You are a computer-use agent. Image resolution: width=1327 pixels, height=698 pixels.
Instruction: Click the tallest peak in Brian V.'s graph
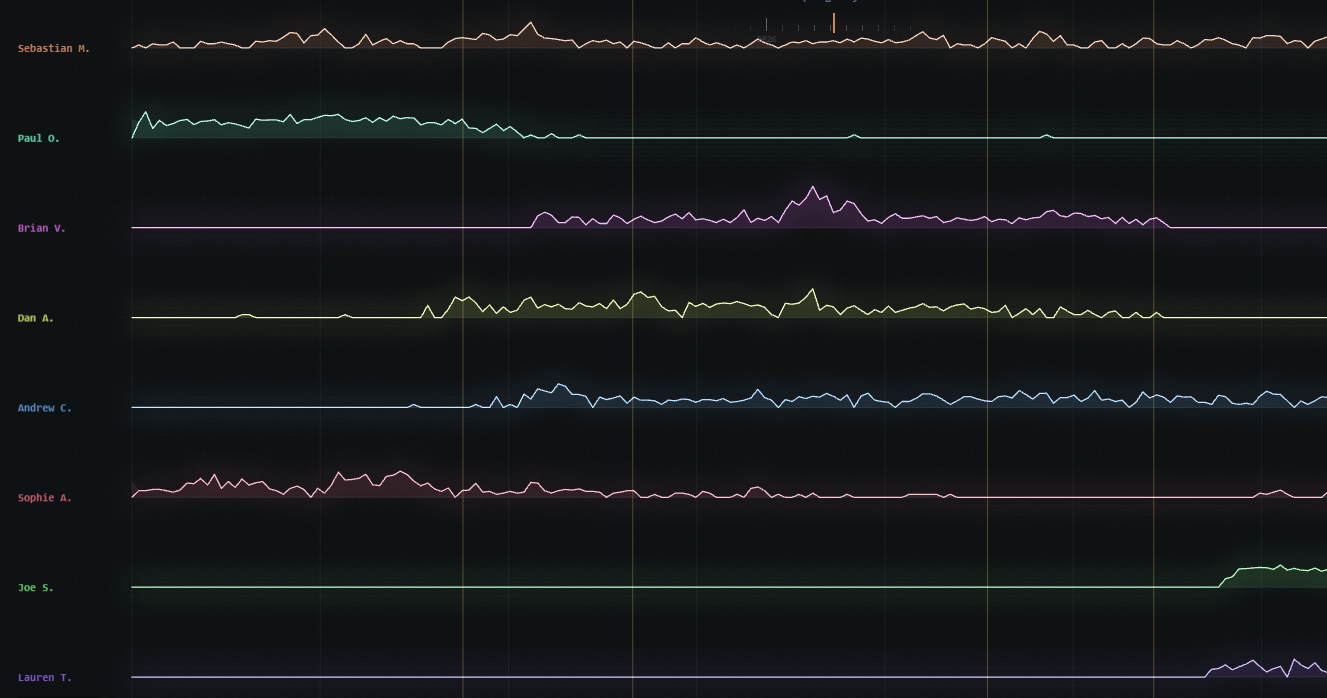pos(812,188)
